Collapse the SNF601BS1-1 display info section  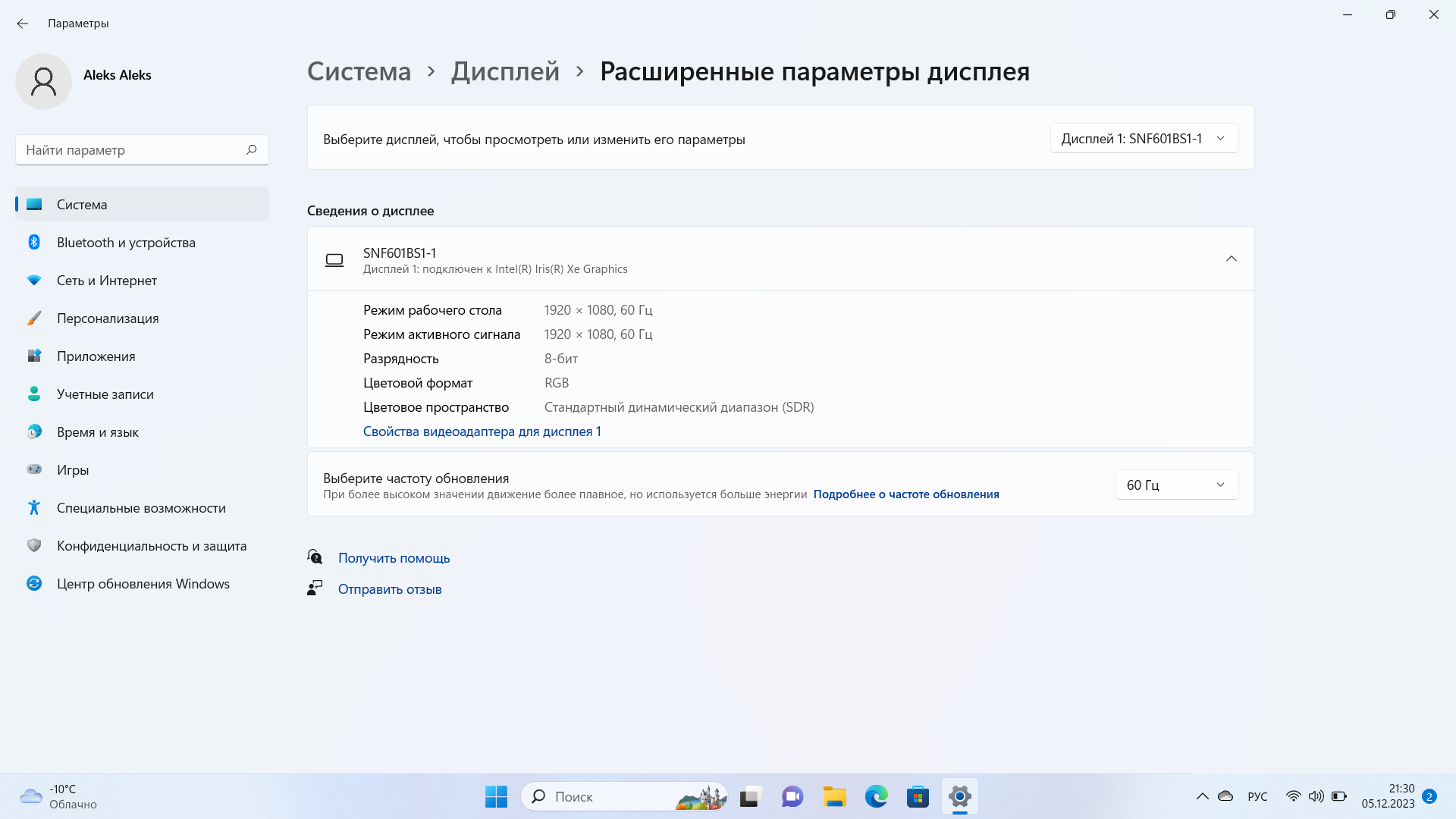[x=1231, y=259]
